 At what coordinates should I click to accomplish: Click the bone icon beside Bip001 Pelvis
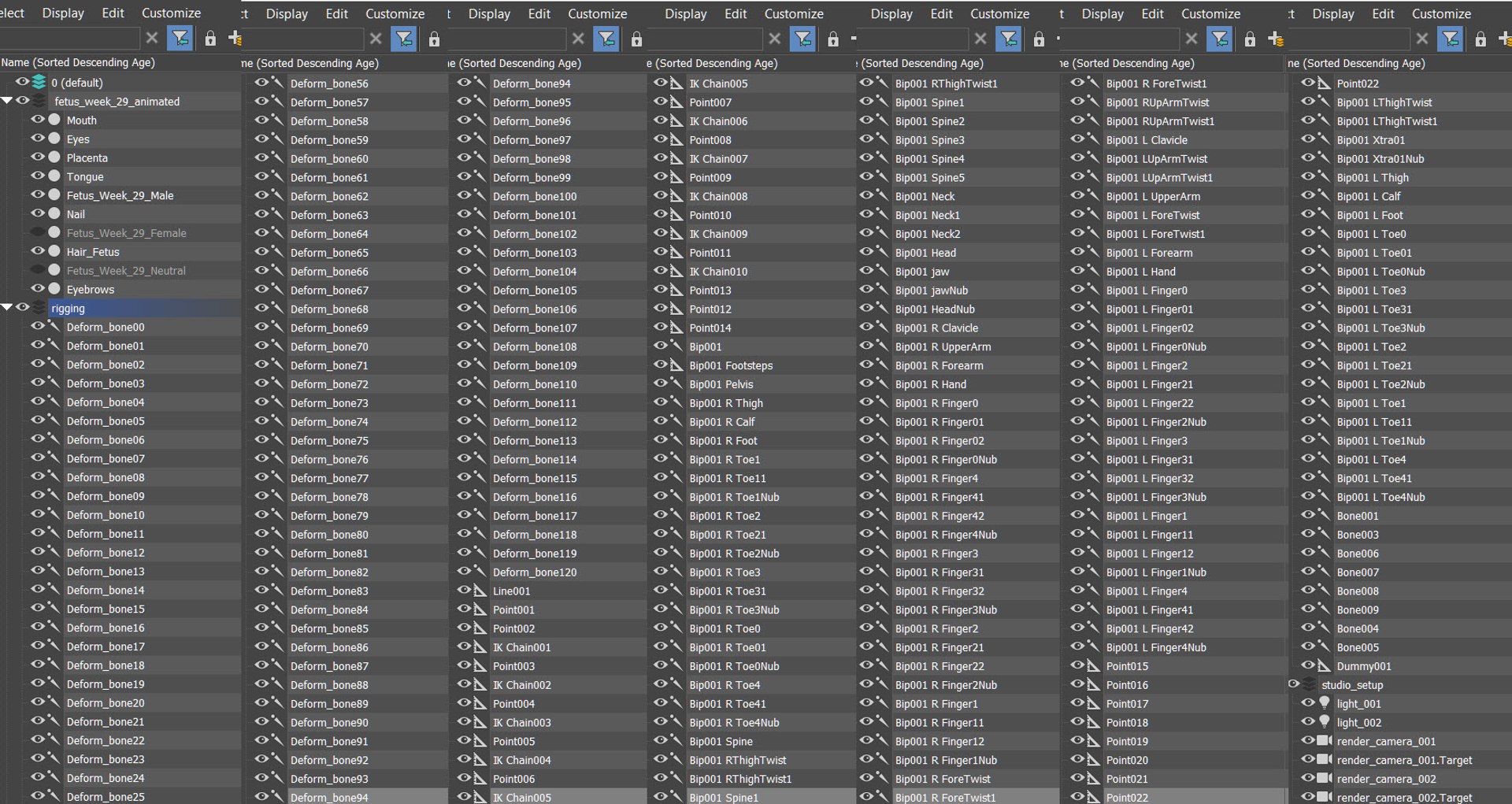pos(676,383)
